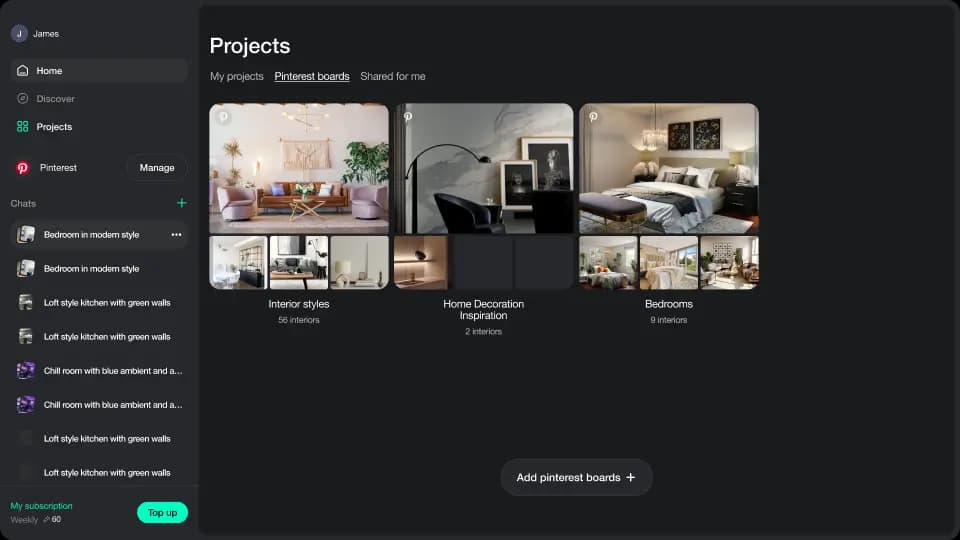The width and height of the screenshot is (960, 540).
Task: Open third small thumbnail under Interior styles
Action: point(359,263)
